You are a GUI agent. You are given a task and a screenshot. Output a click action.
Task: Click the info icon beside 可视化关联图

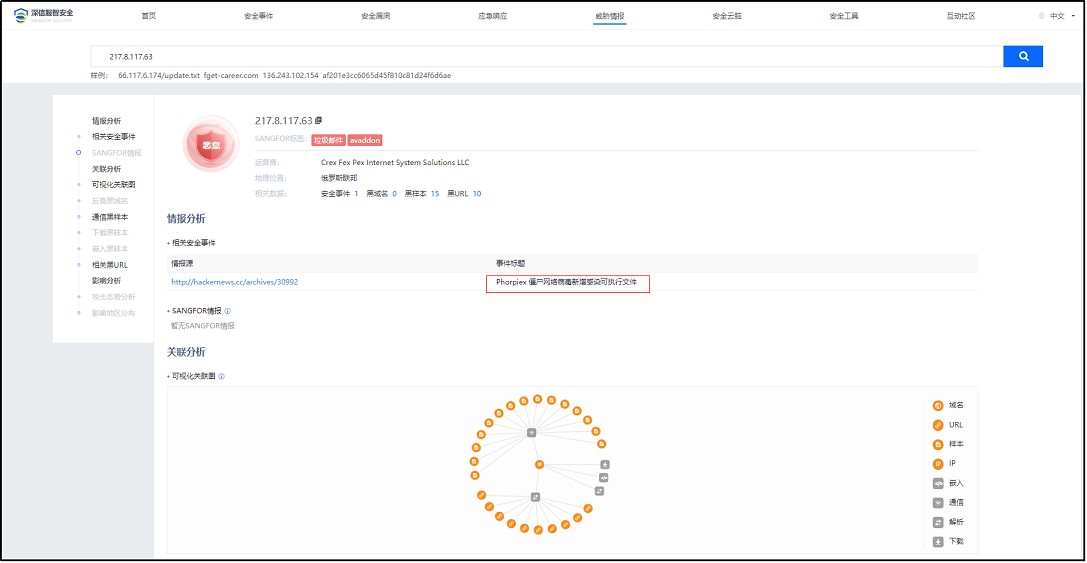221,377
